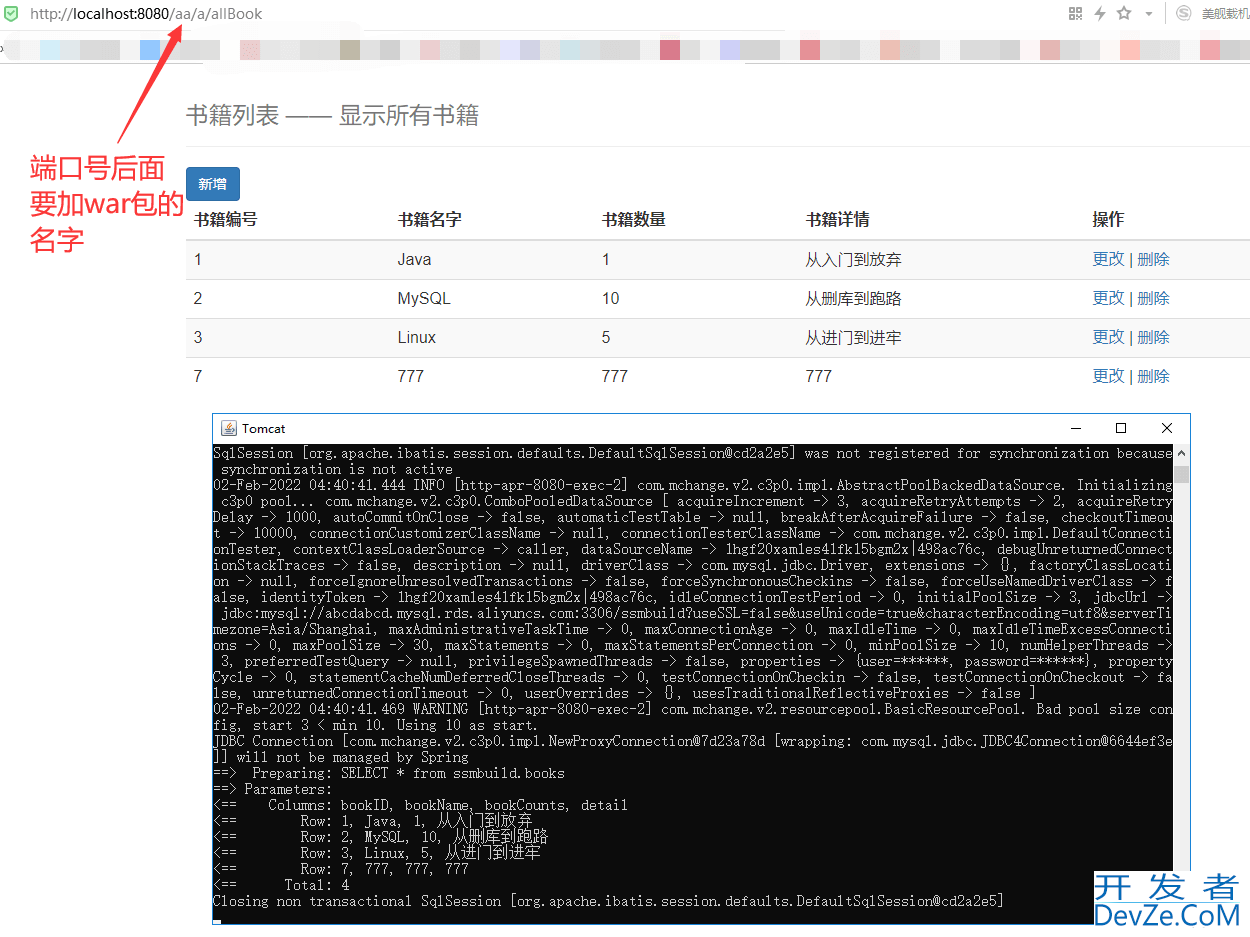Viewport: 1250px width, 937px height.
Task: Click 更改 for the Linux book
Action: [1108, 337]
